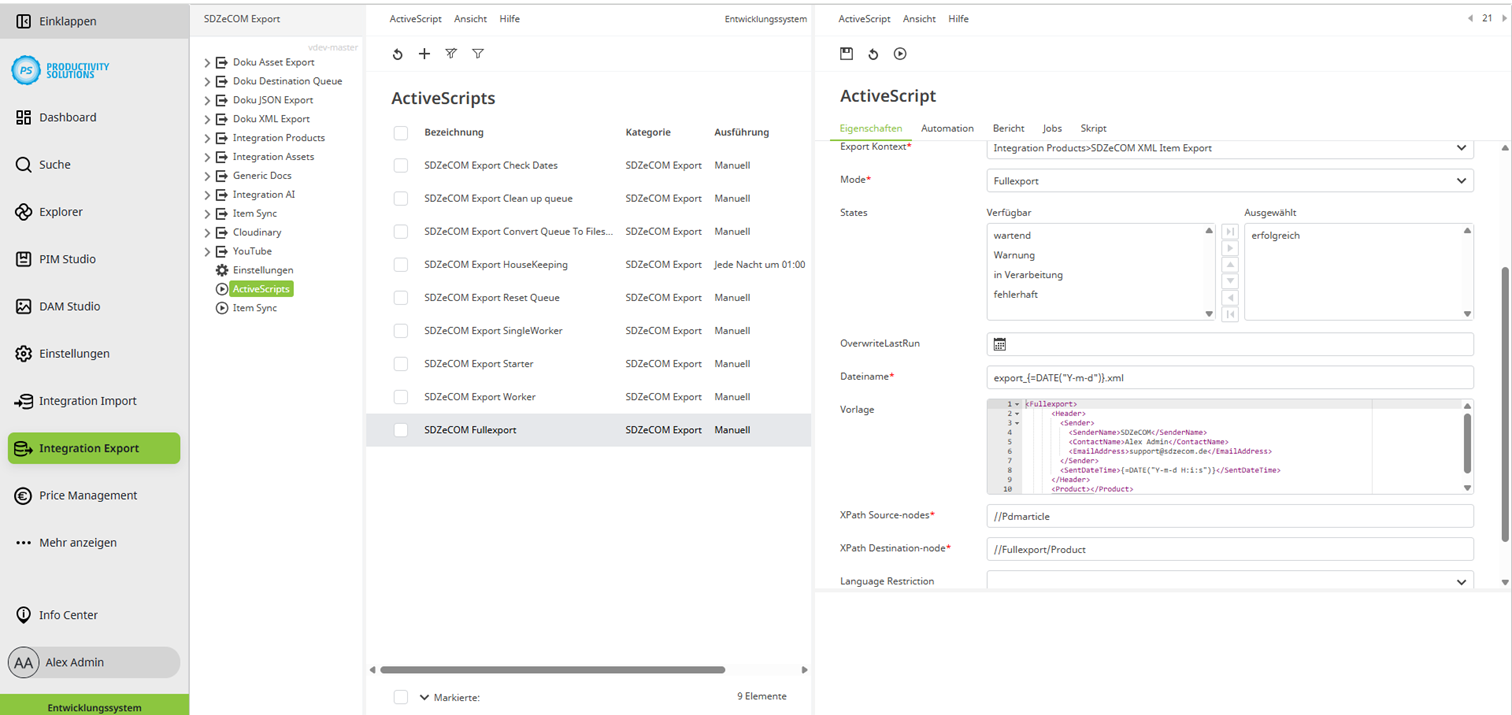Check the SDZeCOM Fullexport row checkbox
The height and width of the screenshot is (715, 1512).
[x=400, y=429]
